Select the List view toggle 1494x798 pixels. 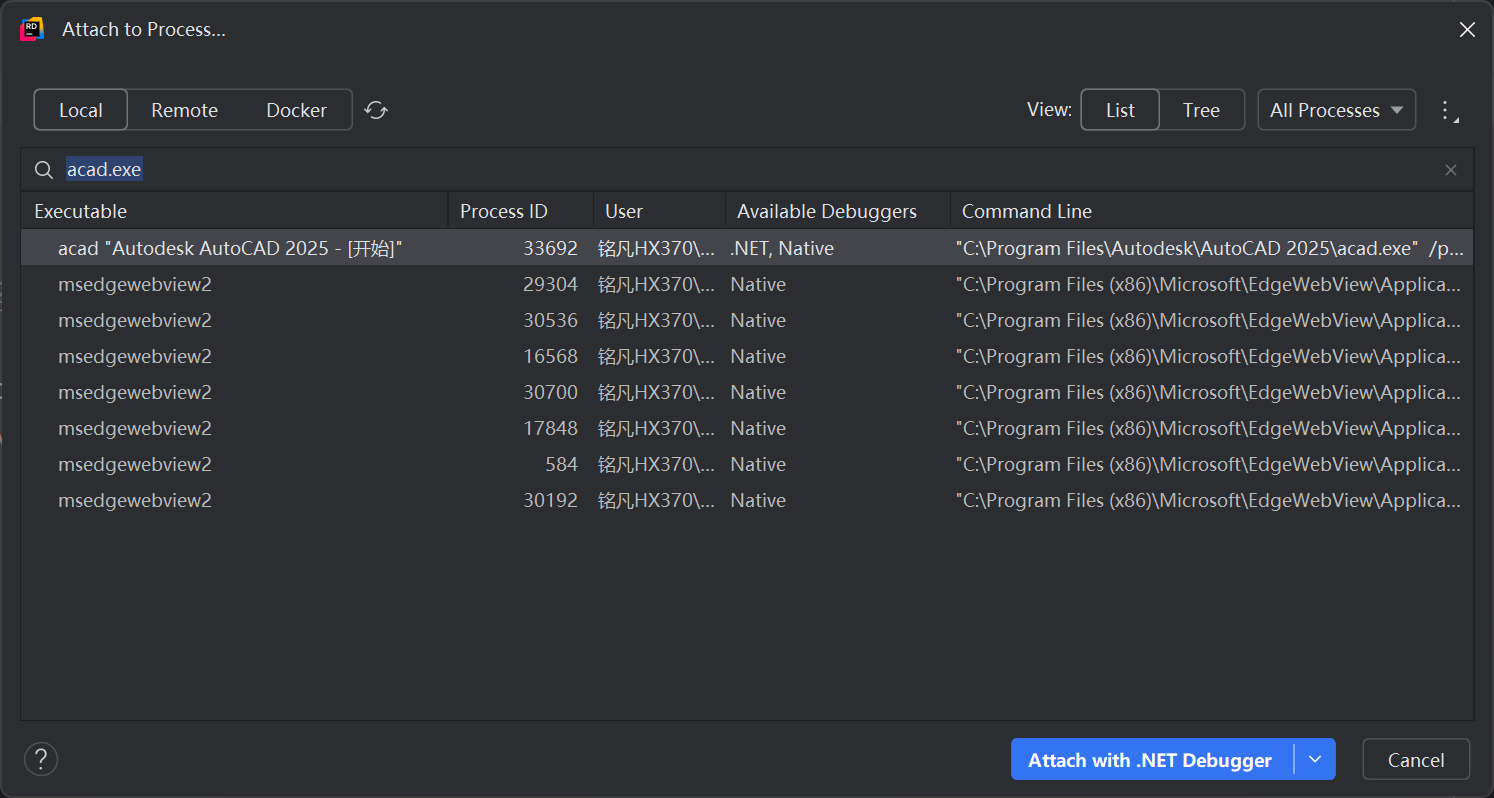[x=1120, y=110]
